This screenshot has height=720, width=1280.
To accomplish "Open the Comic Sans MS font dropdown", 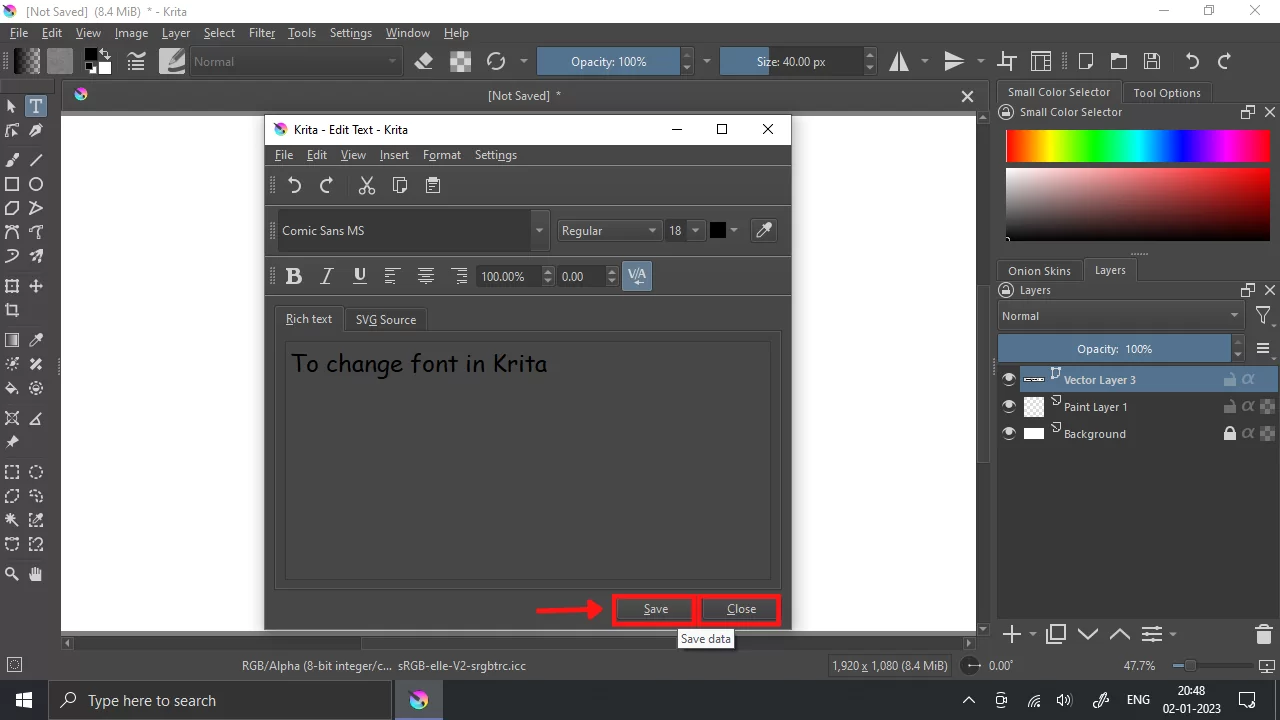I will [540, 230].
